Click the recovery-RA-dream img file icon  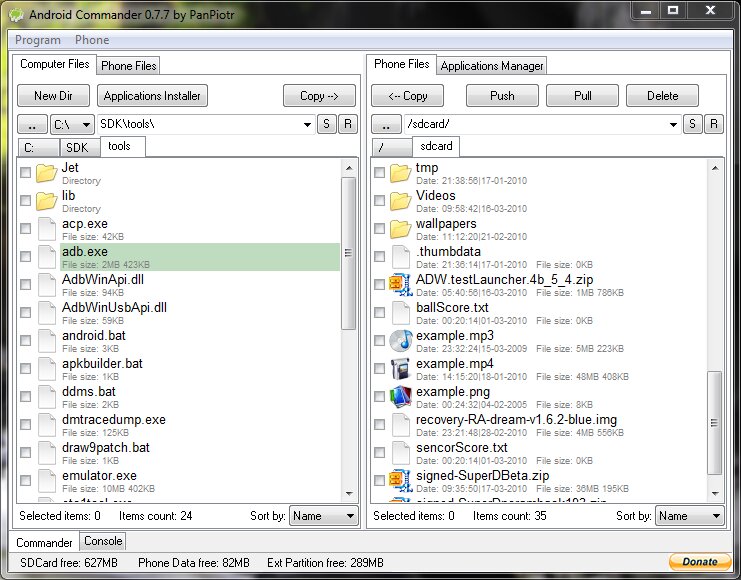pyautogui.click(x=401, y=424)
